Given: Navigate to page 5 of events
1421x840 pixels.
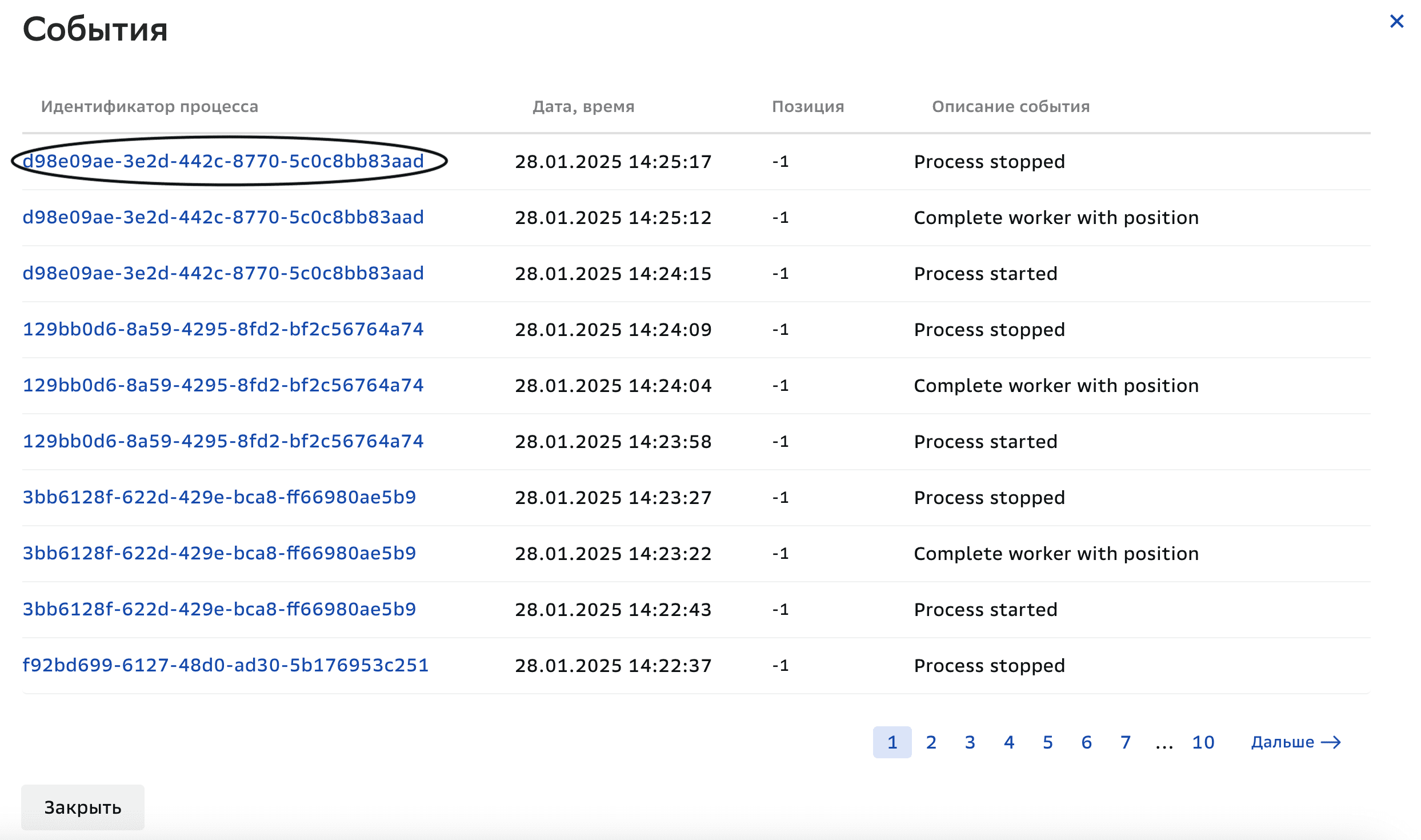Looking at the screenshot, I should (x=1048, y=742).
